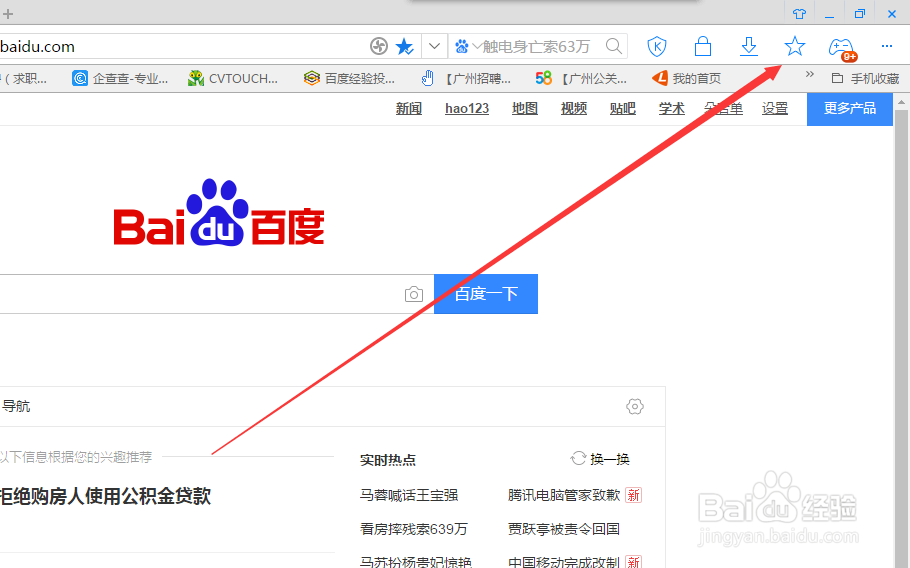Click the Baidu paw search engine icon
Screen dimensions: 910x568
tap(462, 46)
